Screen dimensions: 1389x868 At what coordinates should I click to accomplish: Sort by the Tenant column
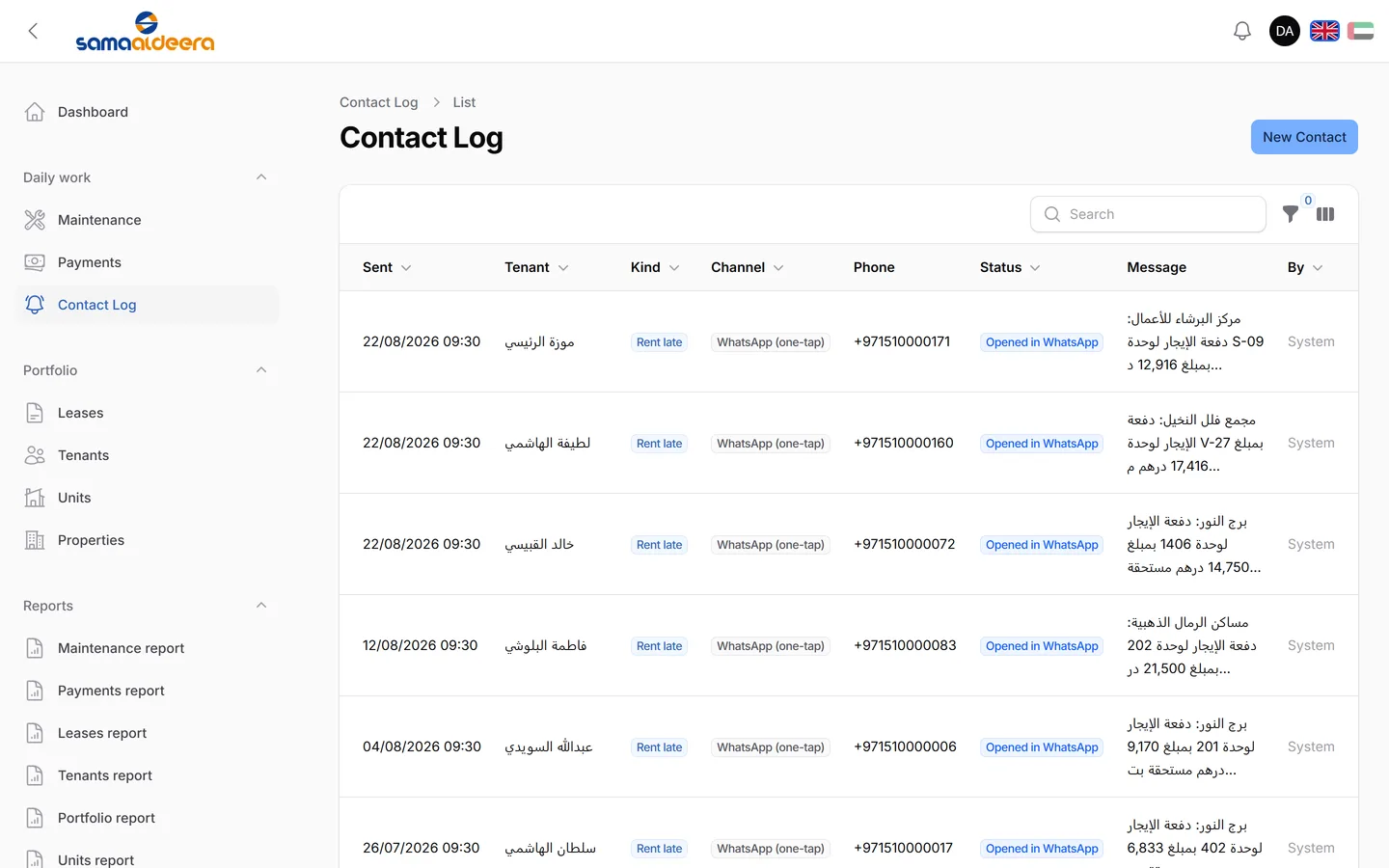pyautogui.click(x=536, y=267)
